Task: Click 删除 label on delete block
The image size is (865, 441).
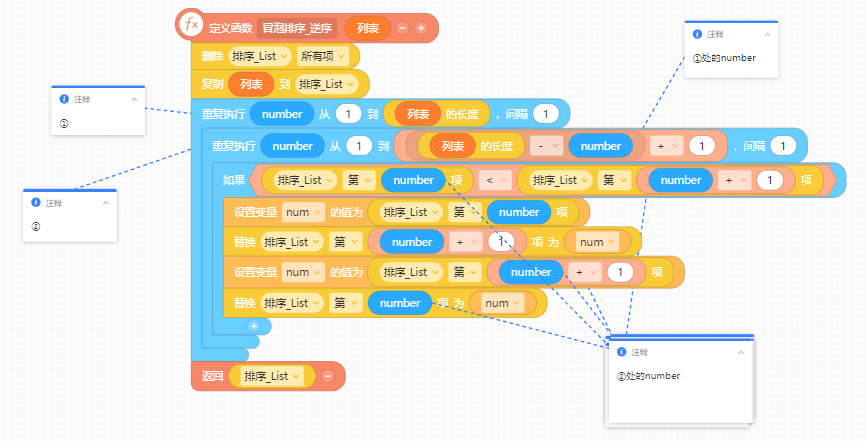Action: point(212,56)
